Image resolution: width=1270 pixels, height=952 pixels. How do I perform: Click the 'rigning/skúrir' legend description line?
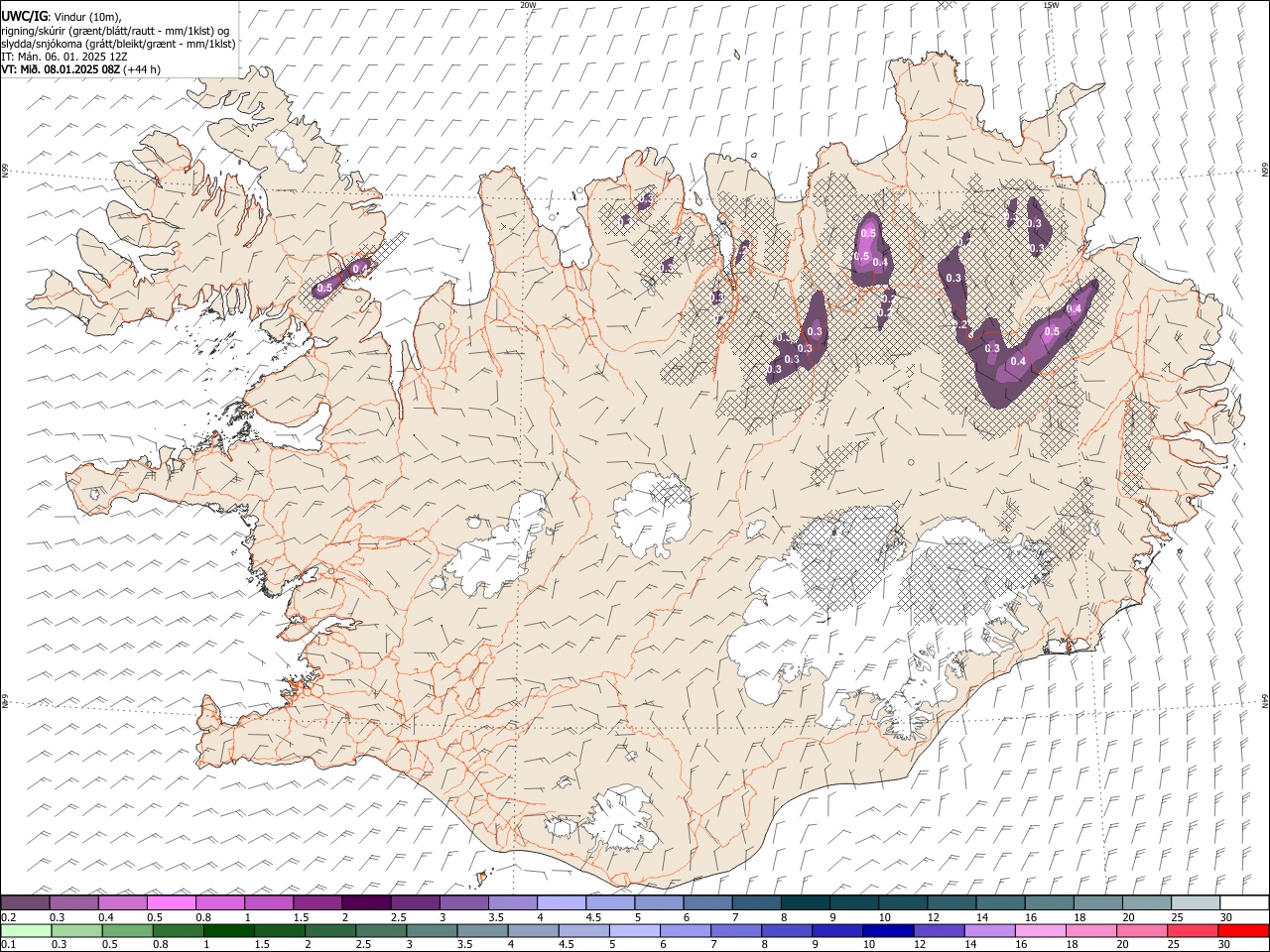(115, 31)
